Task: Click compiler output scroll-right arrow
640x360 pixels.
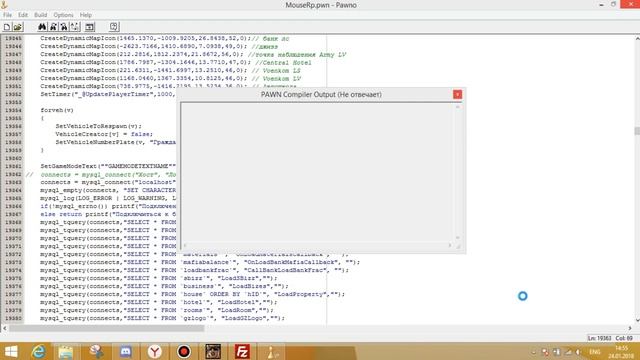Action: coord(450,245)
